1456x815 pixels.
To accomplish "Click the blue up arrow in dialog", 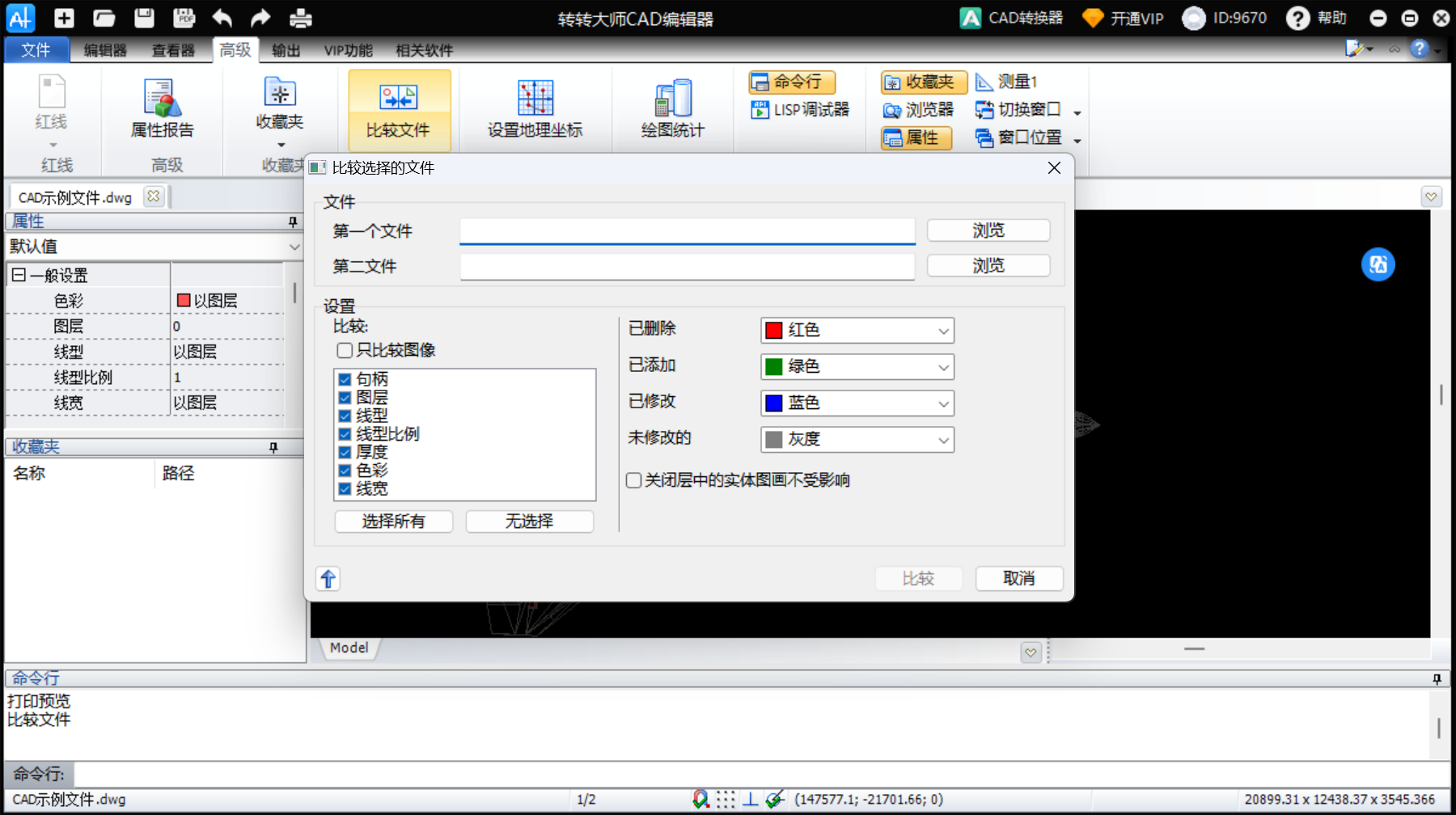I will click(x=328, y=579).
